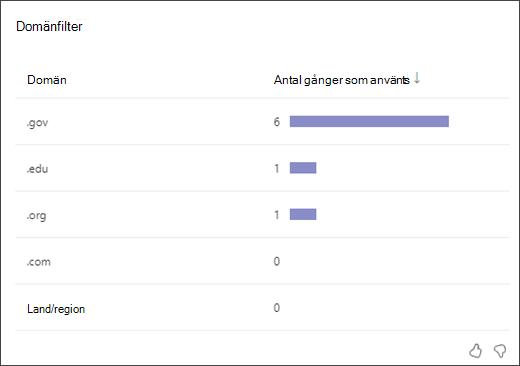Click the .edu usage bar
This screenshot has width=520, height=366.
pyautogui.click(x=303, y=168)
